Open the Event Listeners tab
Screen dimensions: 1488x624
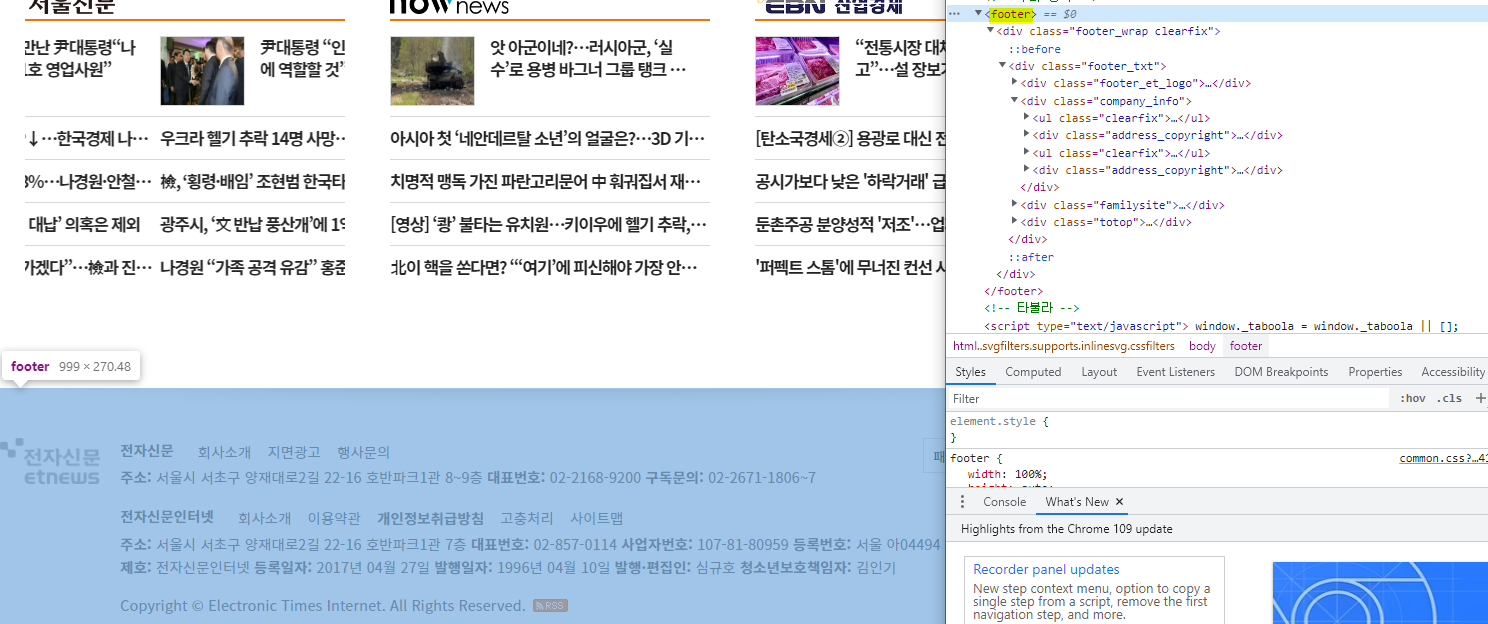click(1175, 372)
